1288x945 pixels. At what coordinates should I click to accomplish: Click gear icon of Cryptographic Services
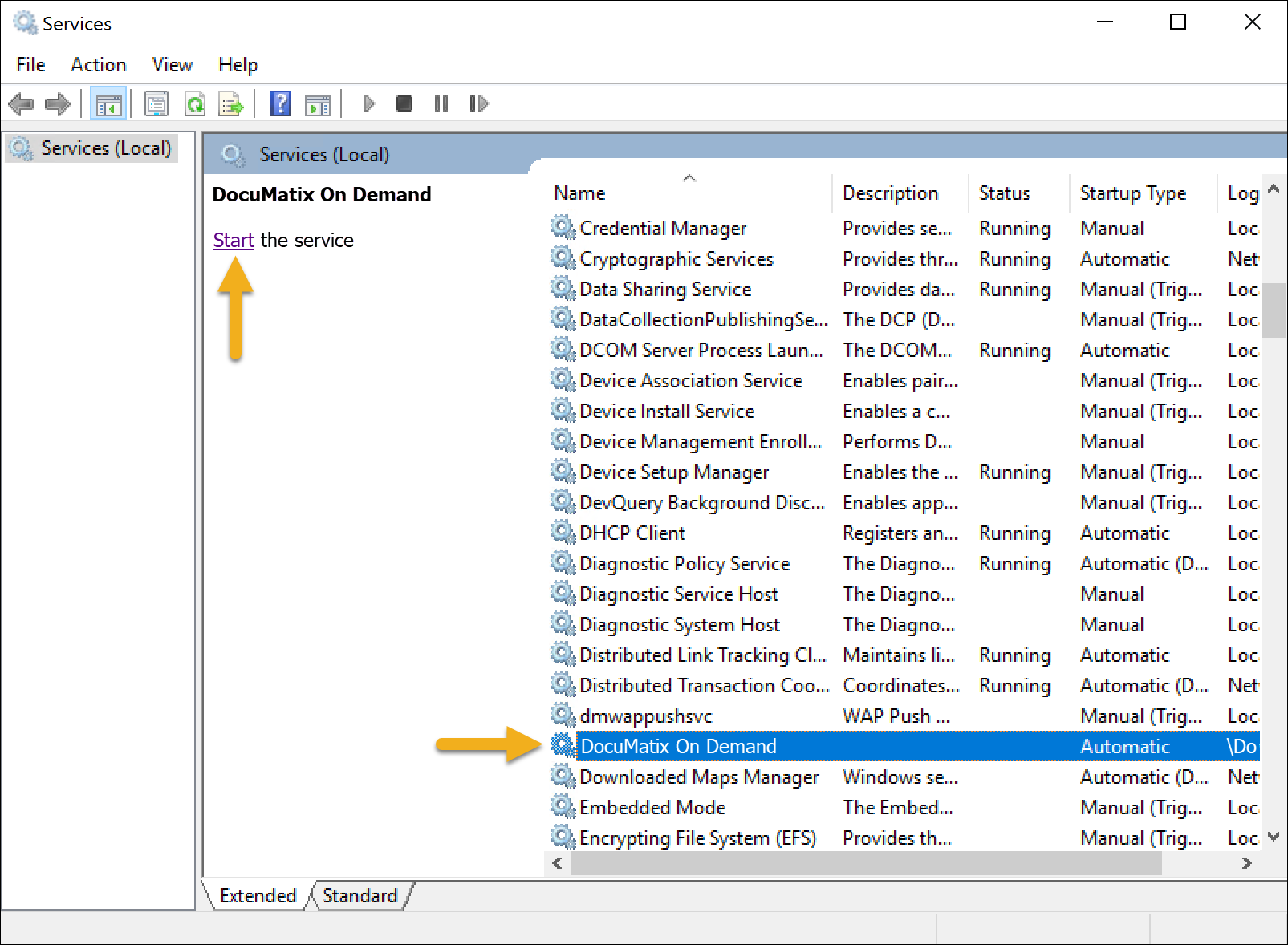tap(563, 258)
